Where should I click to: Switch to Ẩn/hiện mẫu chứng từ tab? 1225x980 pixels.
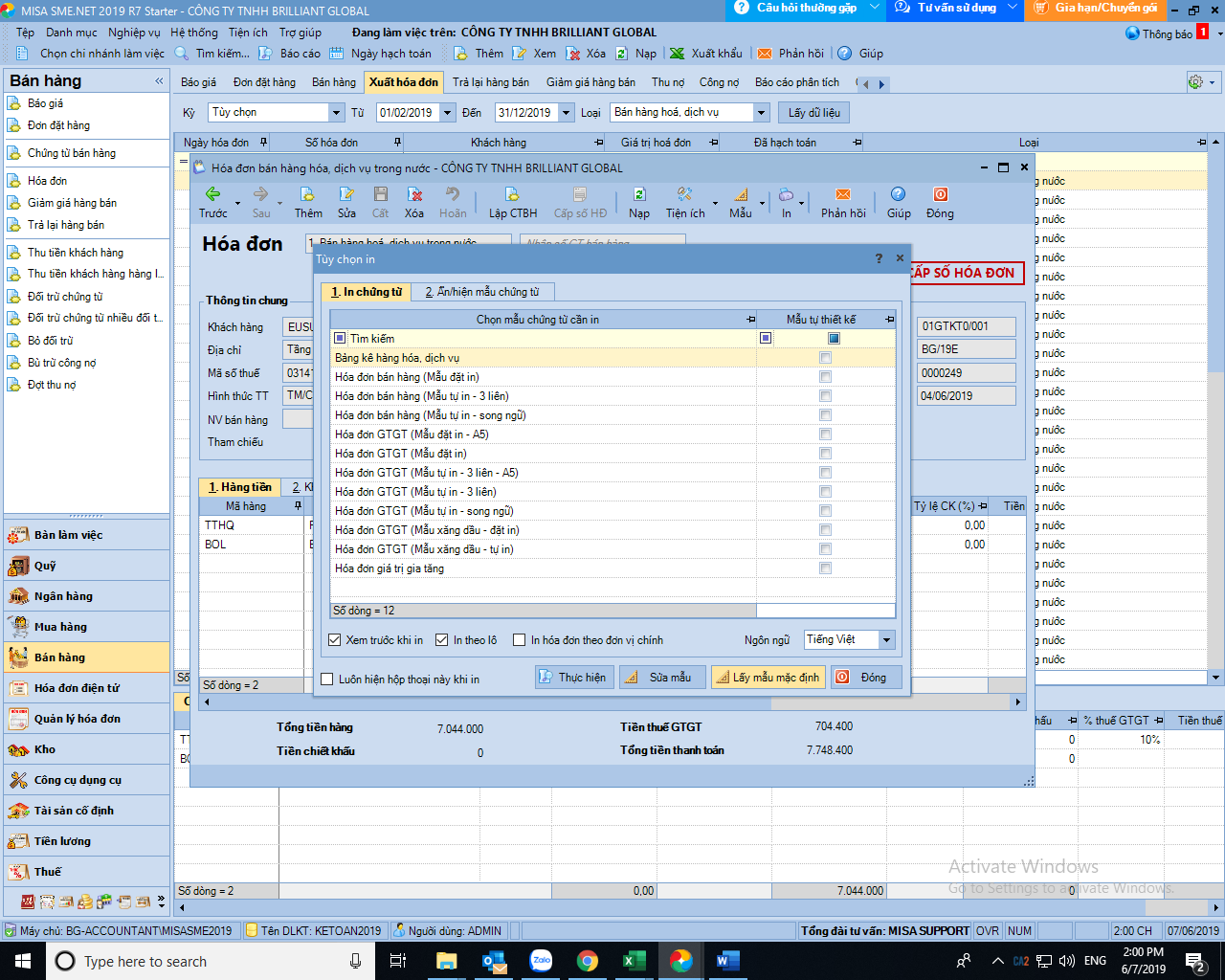(x=482, y=292)
